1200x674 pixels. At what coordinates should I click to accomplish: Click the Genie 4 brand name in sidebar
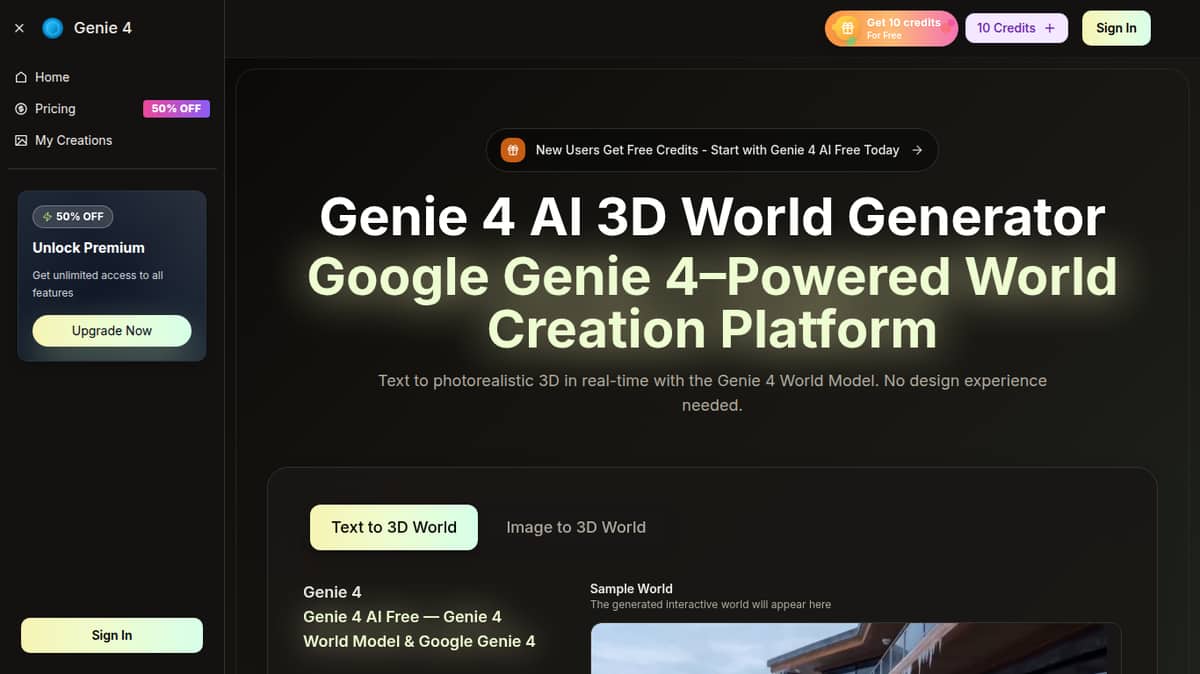[103, 28]
